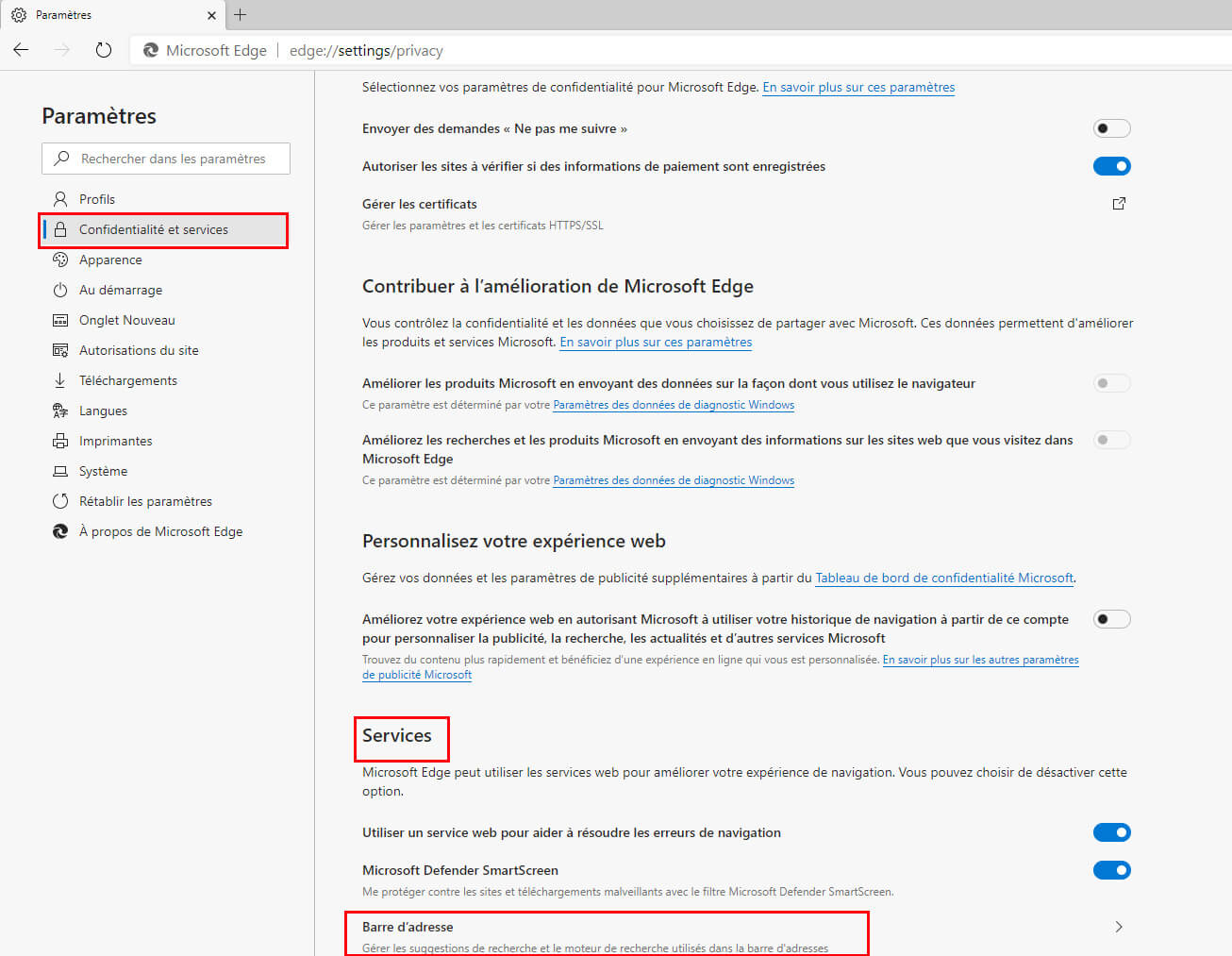Viewport: 1232px width, 956px height.
Task: Reload the page with the refresh icon
Action: tap(104, 50)
